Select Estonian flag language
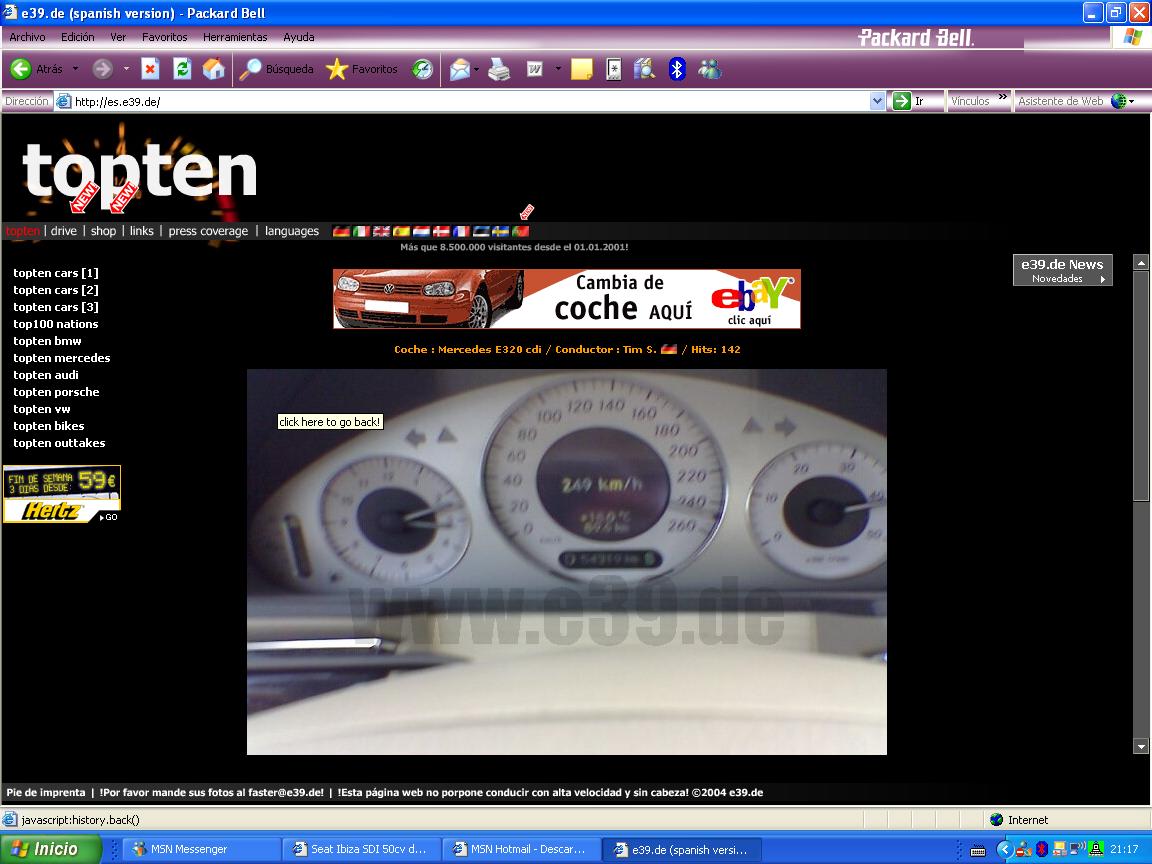Screen dimensions: 1152x864 pyautogui.click(x=481, y=231)
